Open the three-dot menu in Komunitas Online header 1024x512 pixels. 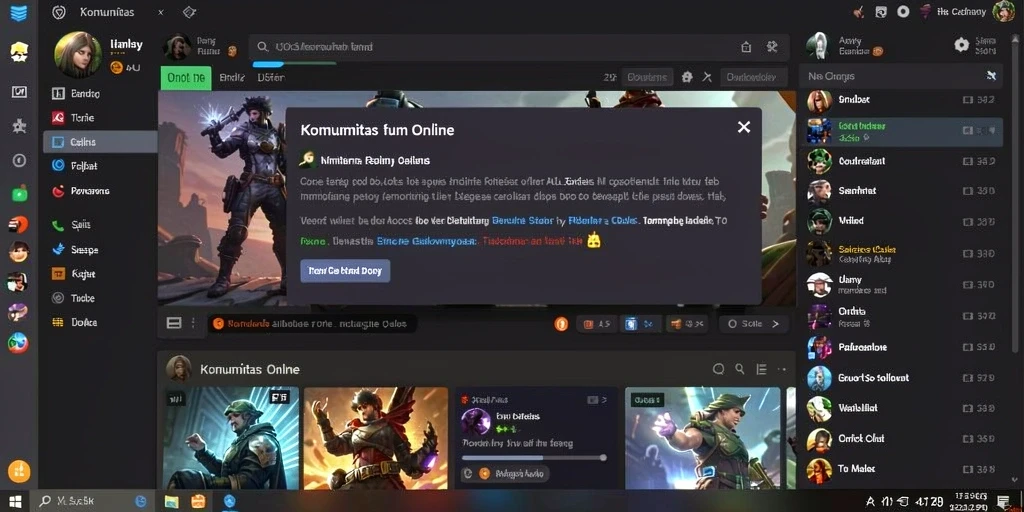coord(782,369)
